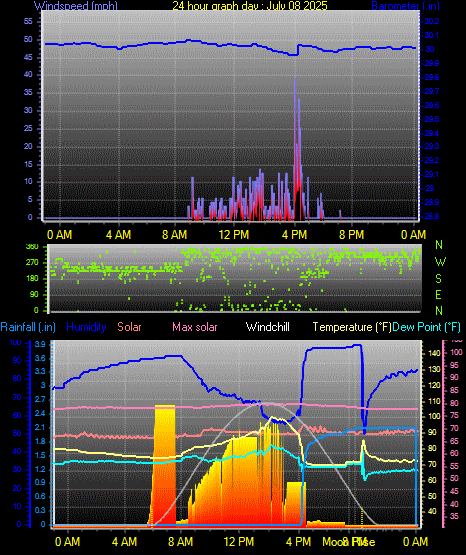Click the 0.6 value on the rainfall axis
The image size is (466, 555).
click(40, 497)
